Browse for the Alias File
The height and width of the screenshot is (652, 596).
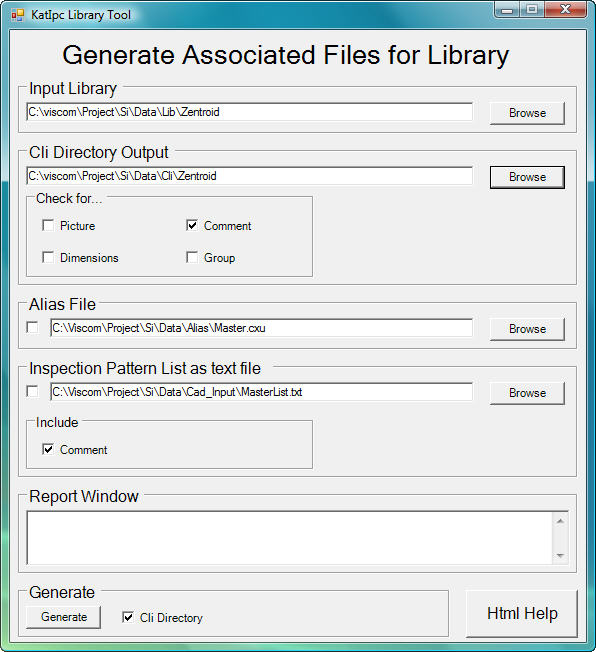[527, 329]
